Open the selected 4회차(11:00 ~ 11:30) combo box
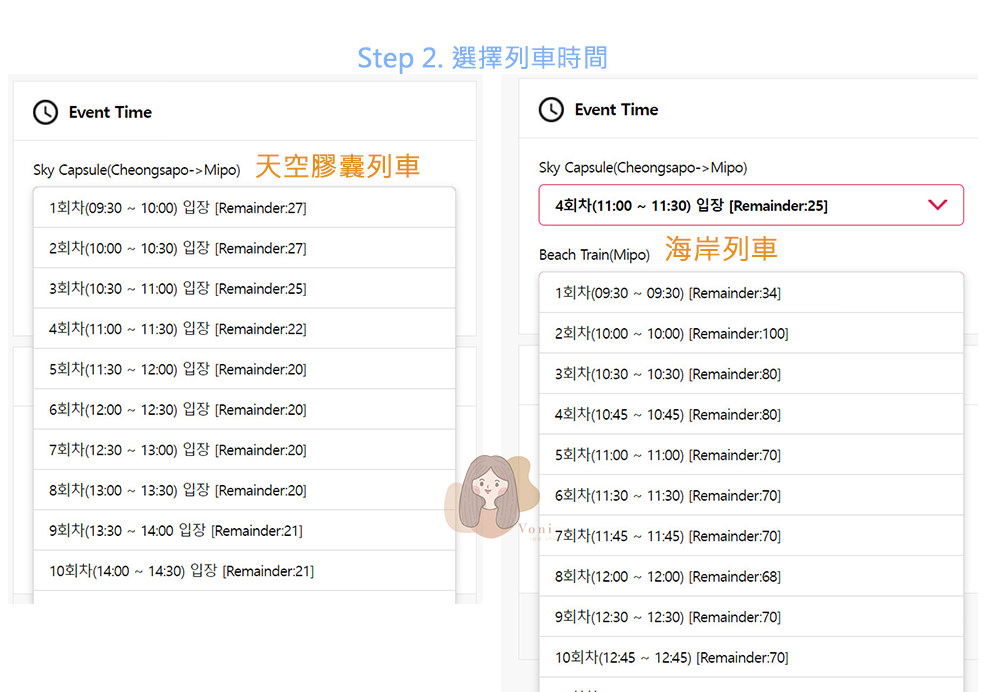1000x692 pixels. [x=750, y=205]
